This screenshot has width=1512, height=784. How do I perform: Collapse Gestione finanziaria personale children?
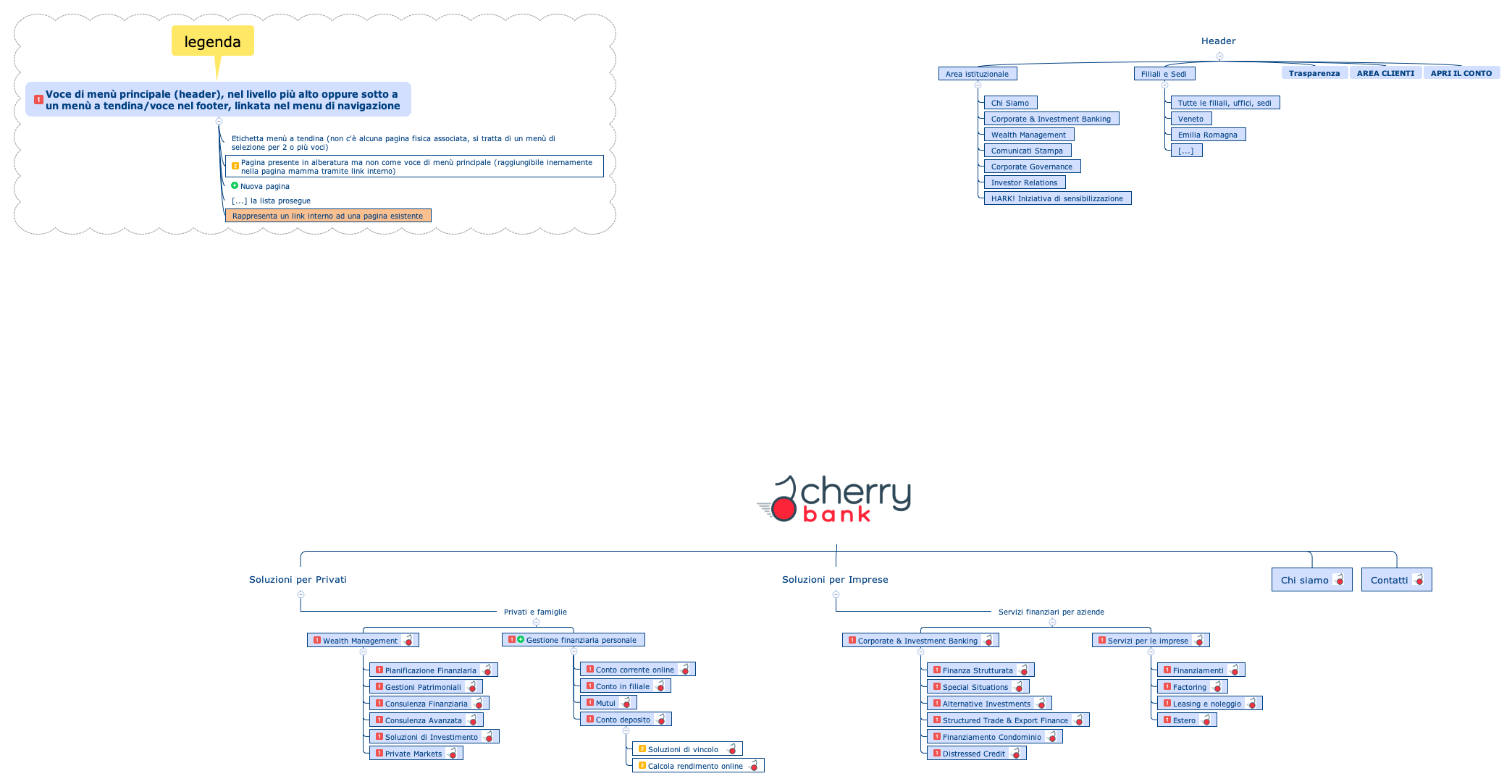574,651
